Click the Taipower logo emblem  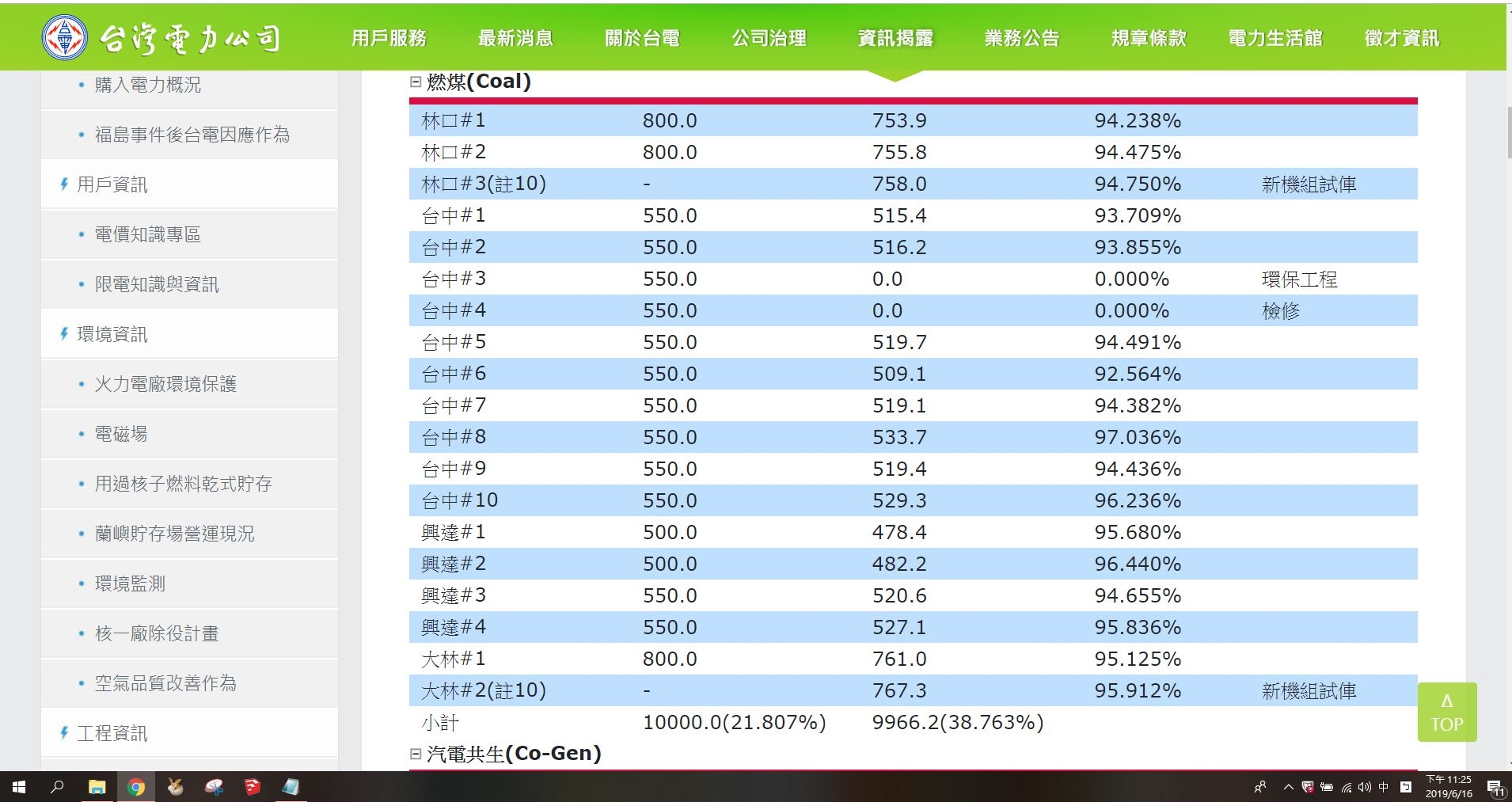[65, 37]
